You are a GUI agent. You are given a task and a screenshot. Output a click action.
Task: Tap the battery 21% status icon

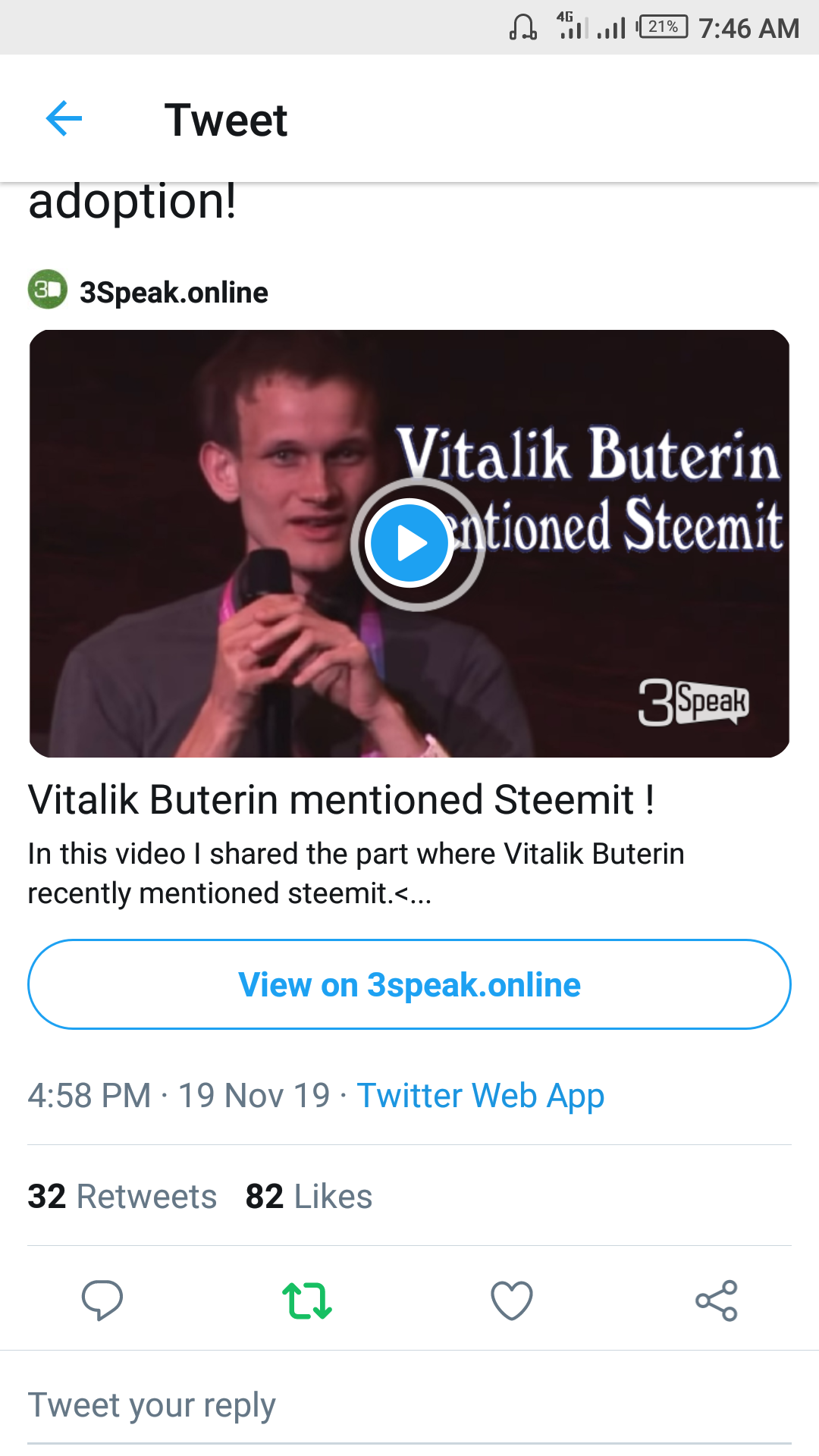[x=662, y=27]
